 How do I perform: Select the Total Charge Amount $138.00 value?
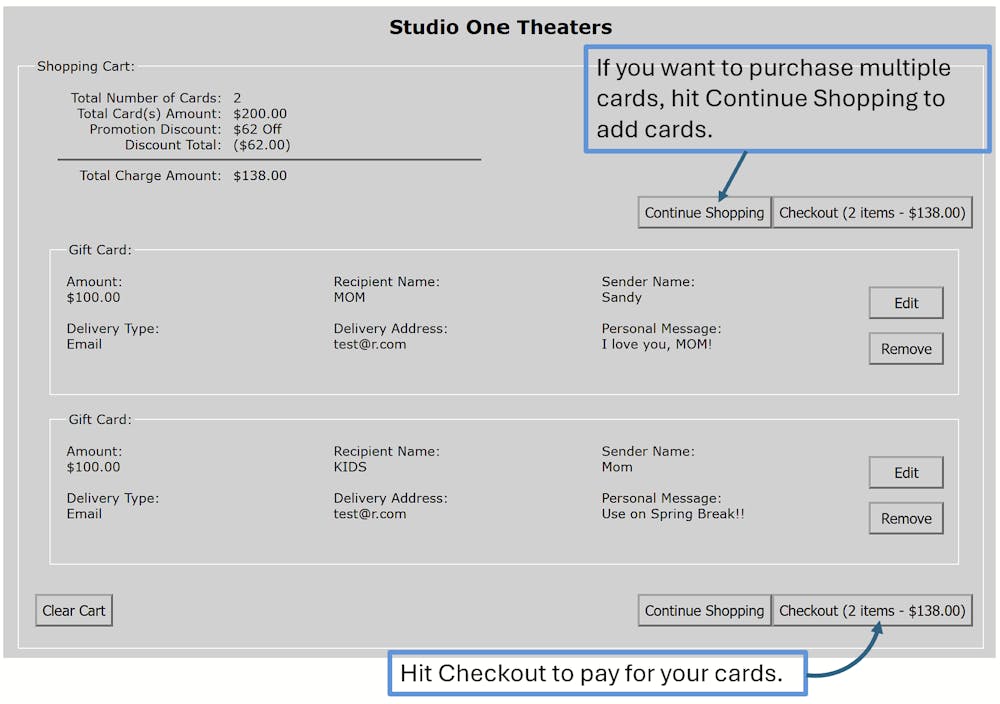tap(260, 176)
